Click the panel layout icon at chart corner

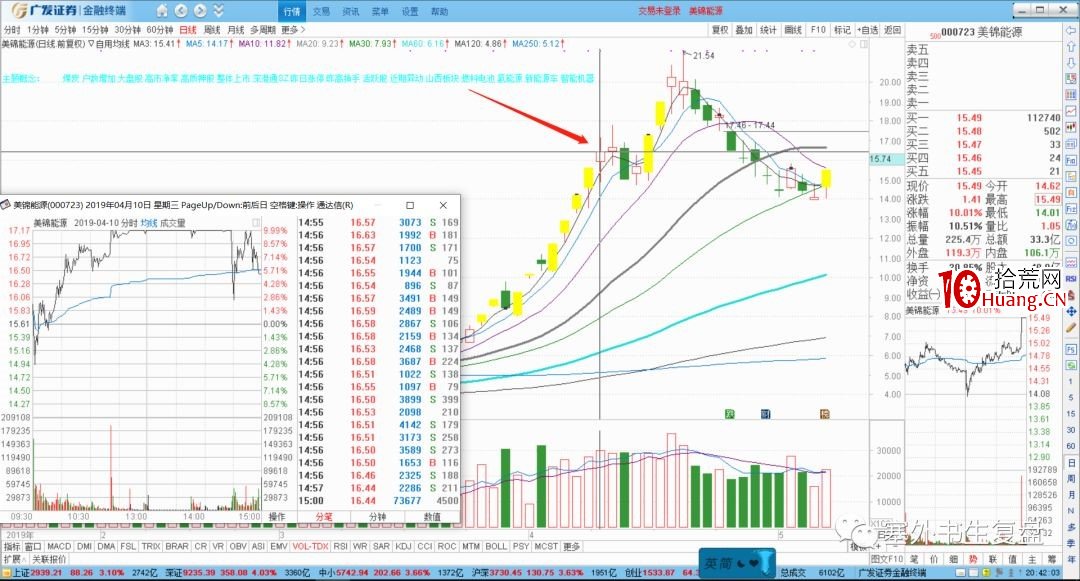[x=864, y=44]
